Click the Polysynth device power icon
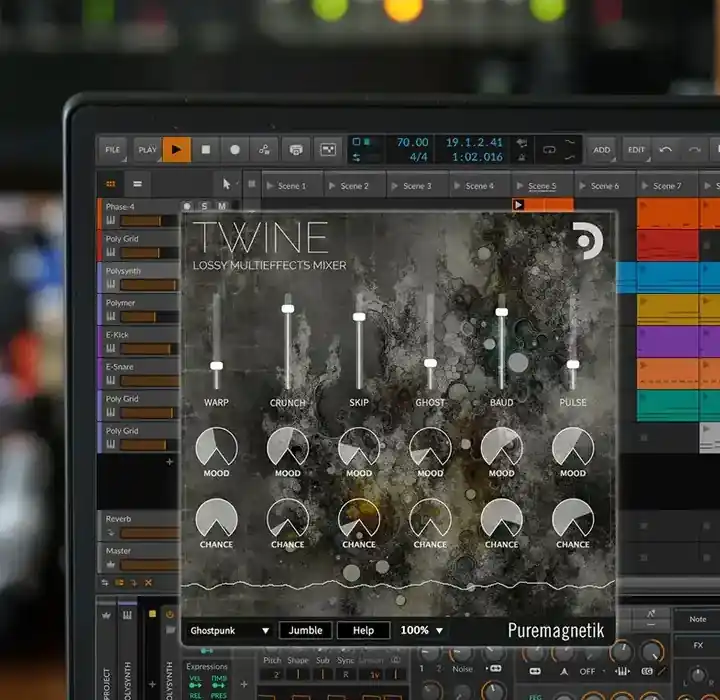720x700 pixels. [169, 614]
